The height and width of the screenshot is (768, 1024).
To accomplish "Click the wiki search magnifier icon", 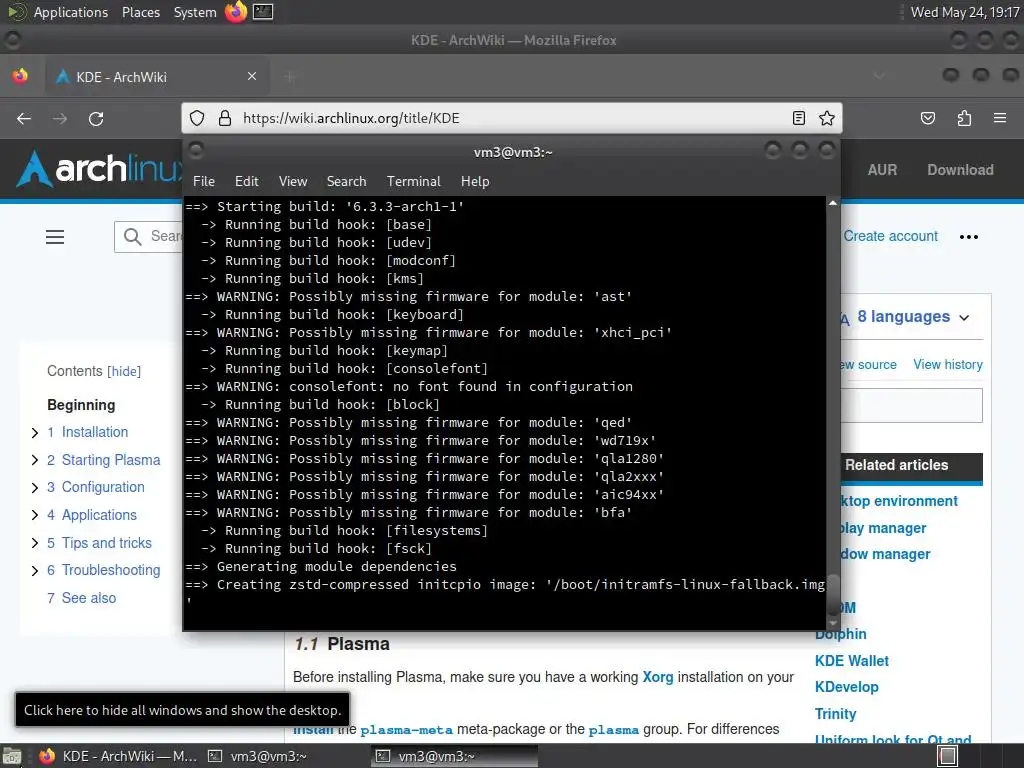I will point(133,236).
